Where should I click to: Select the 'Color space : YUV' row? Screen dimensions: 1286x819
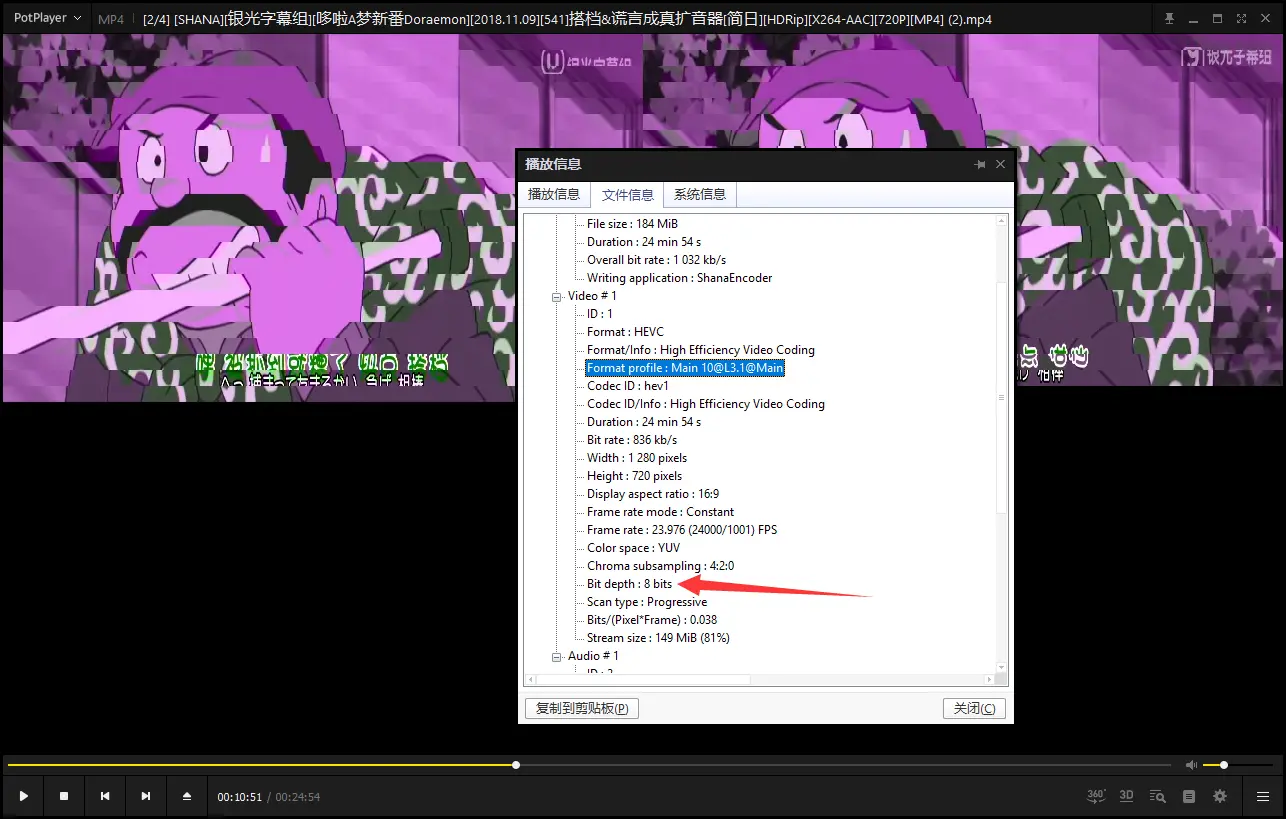[634, 548]
